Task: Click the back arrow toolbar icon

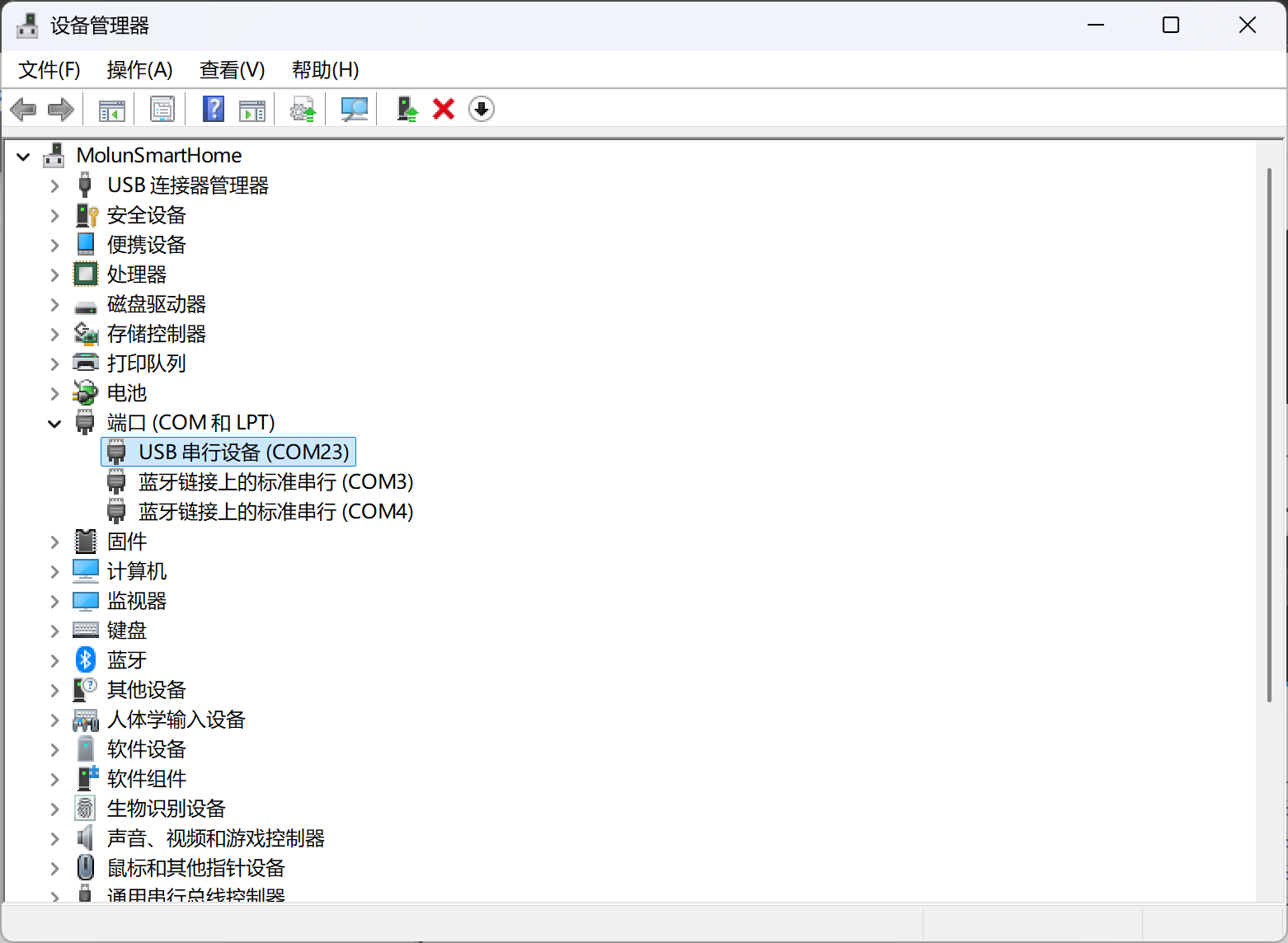Action: (23, 109)
